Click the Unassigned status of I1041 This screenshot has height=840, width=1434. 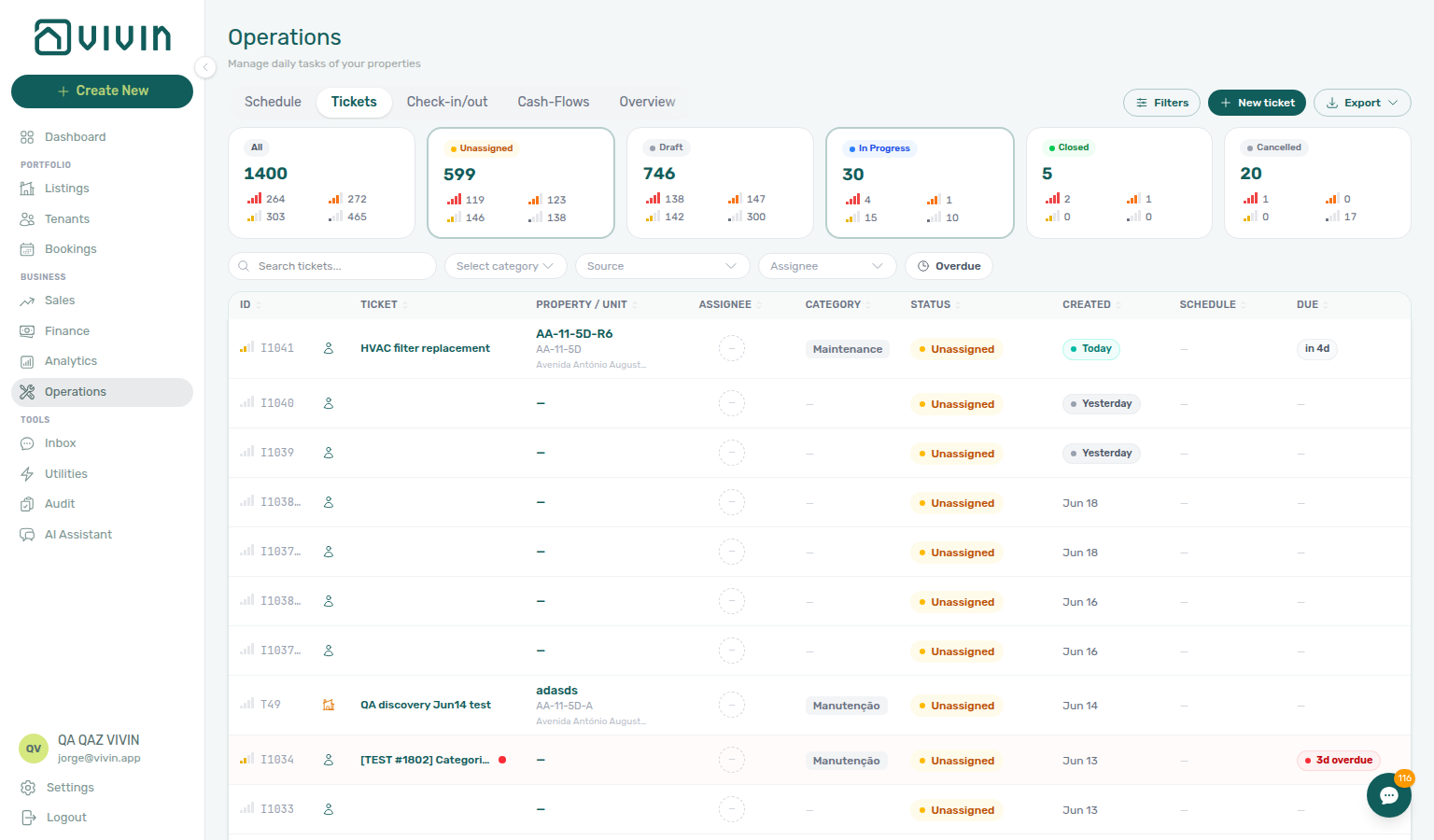click(x=956, y=349)
